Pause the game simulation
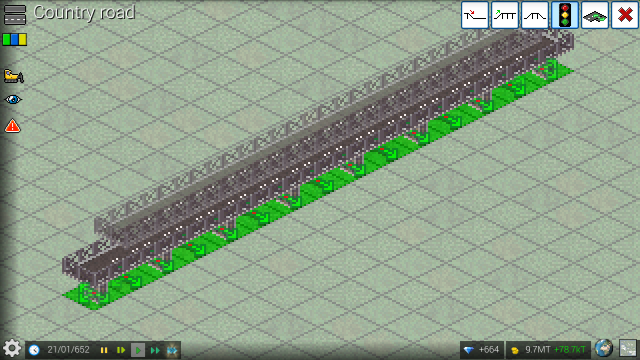The height and width of the screenshot is (360, 640). pyautogui.click(x=104, y=350)
